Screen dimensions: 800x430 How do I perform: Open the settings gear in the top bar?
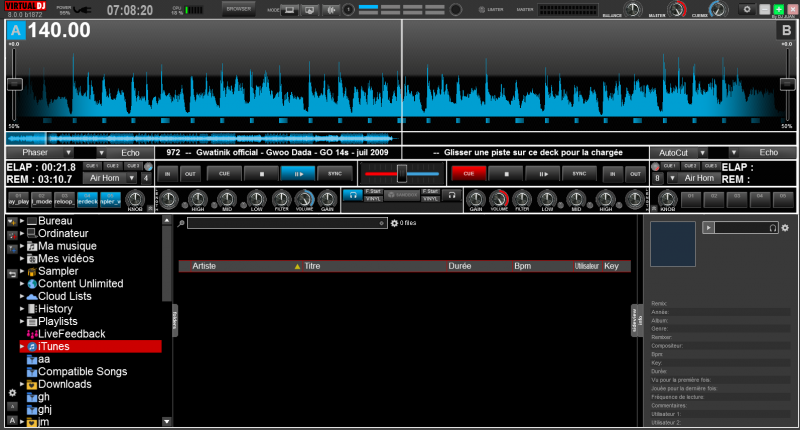745,9
